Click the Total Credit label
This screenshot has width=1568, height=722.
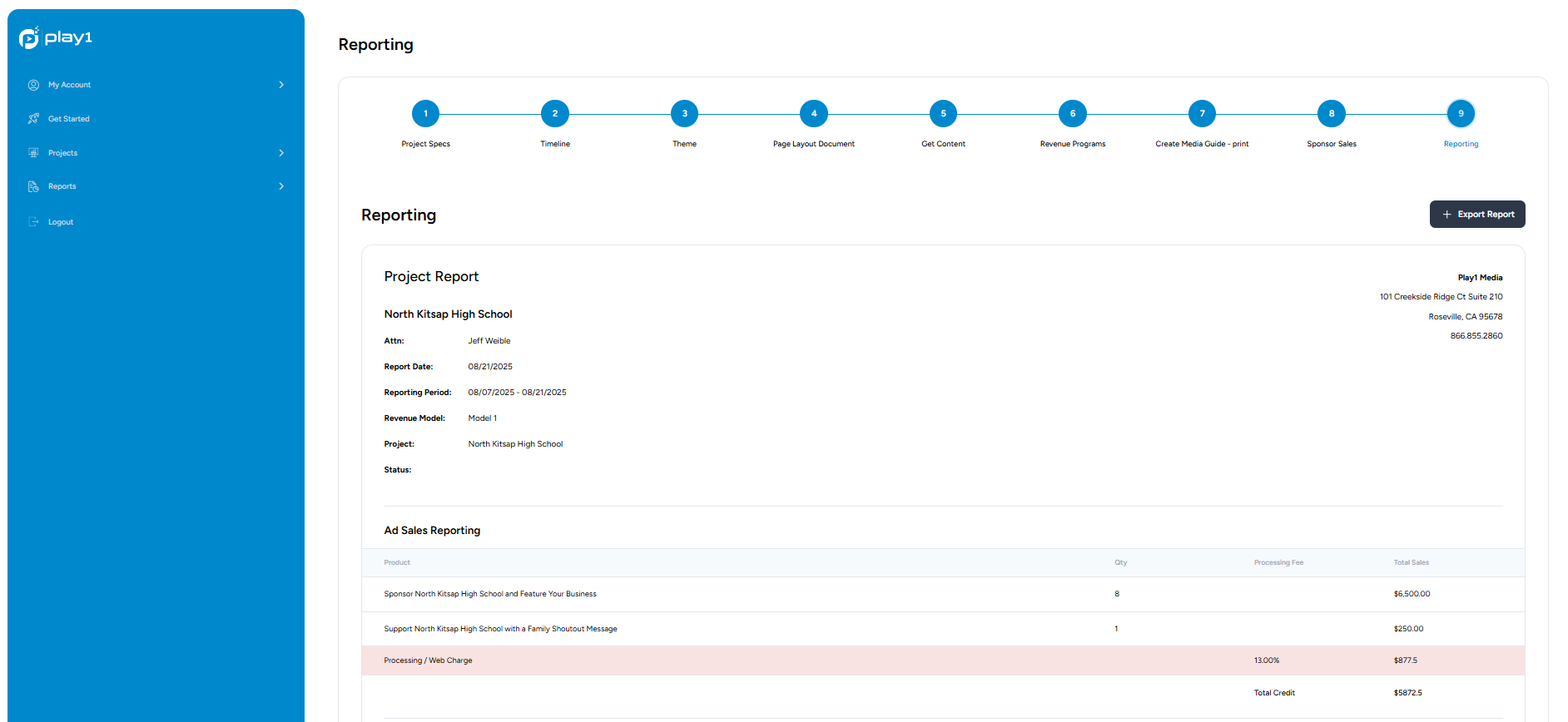pos(1274,693)
